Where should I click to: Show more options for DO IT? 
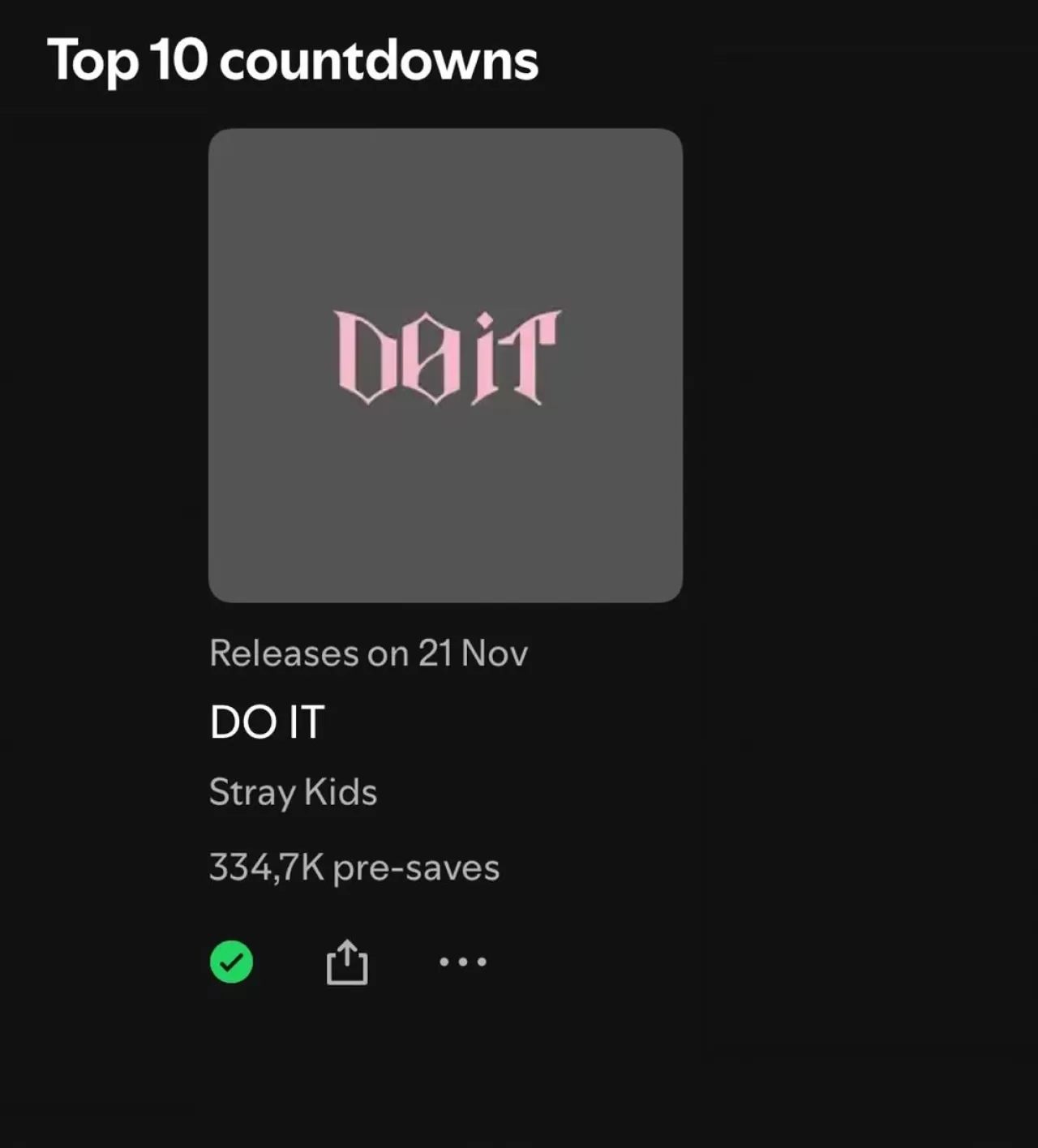pyautogui.click(x=462, y=962)
